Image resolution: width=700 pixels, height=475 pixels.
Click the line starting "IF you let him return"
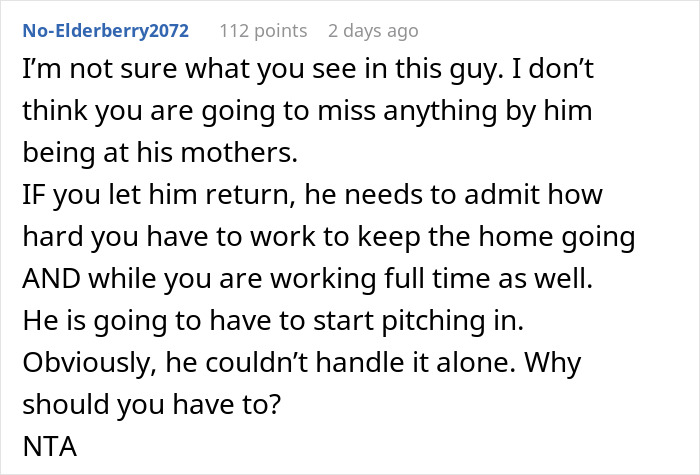[312, 195]
